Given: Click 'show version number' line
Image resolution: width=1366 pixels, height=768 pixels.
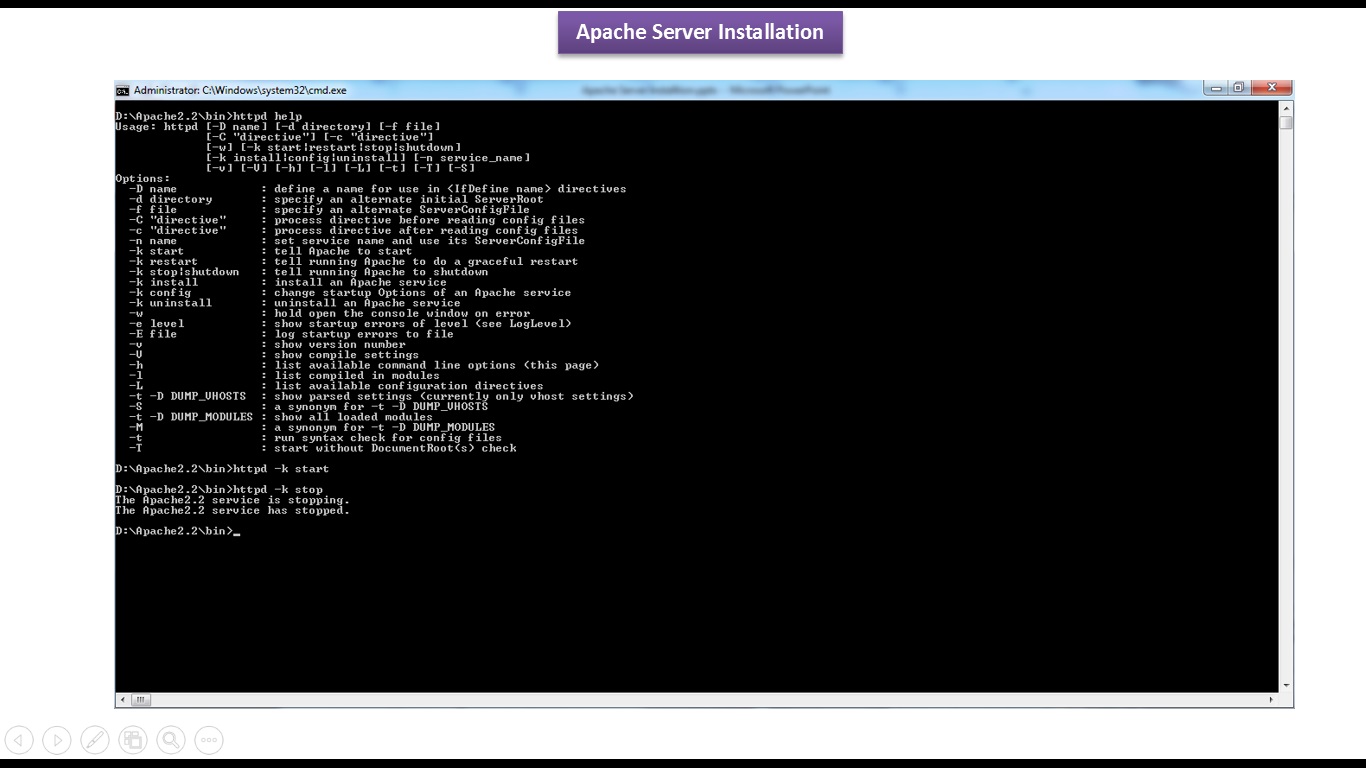Looking at the screenshot, I should [340, 344].
